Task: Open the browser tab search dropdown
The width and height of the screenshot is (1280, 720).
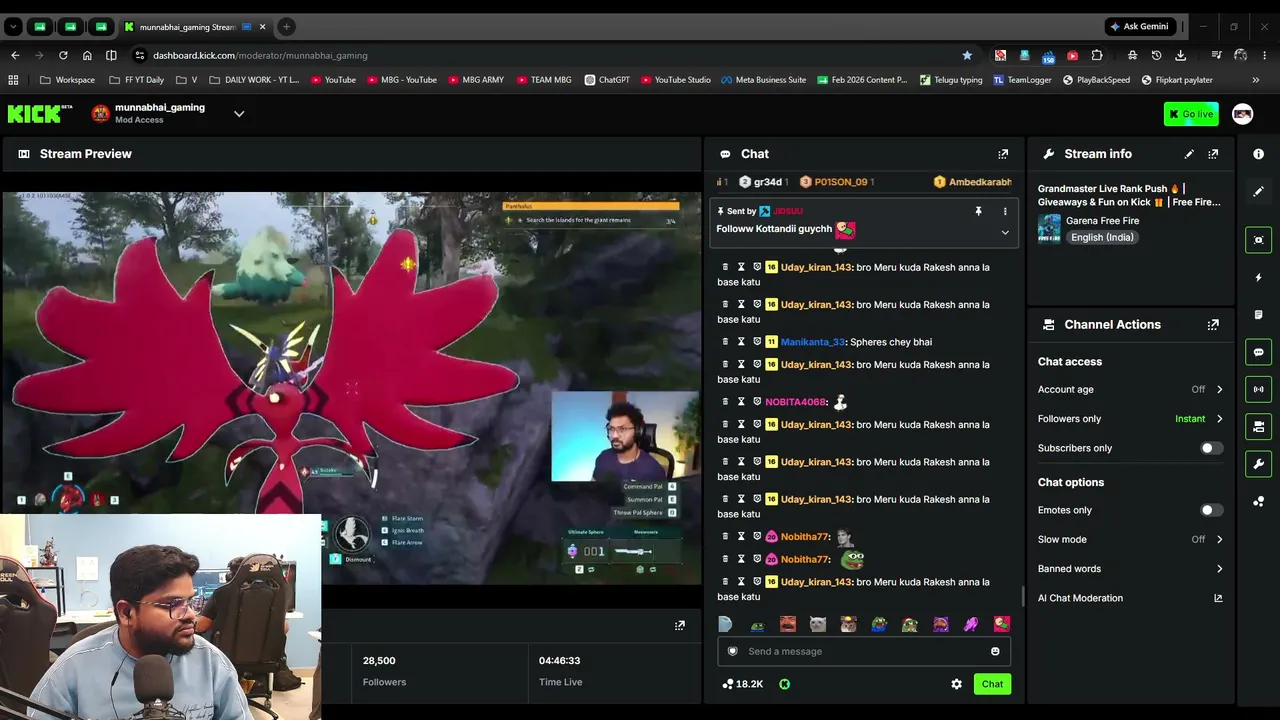Action: click(14, 26)
